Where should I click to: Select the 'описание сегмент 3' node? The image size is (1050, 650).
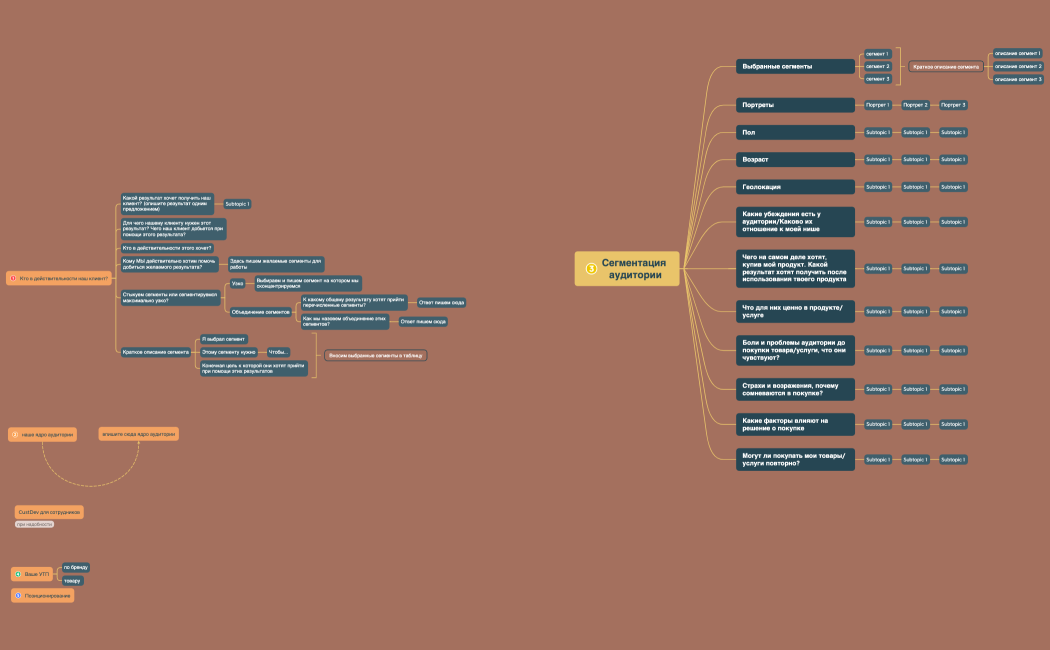coord(1018,79)
